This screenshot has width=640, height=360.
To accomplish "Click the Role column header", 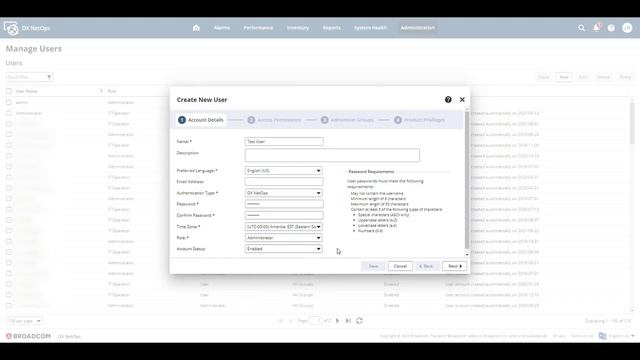I will [112, 91].
